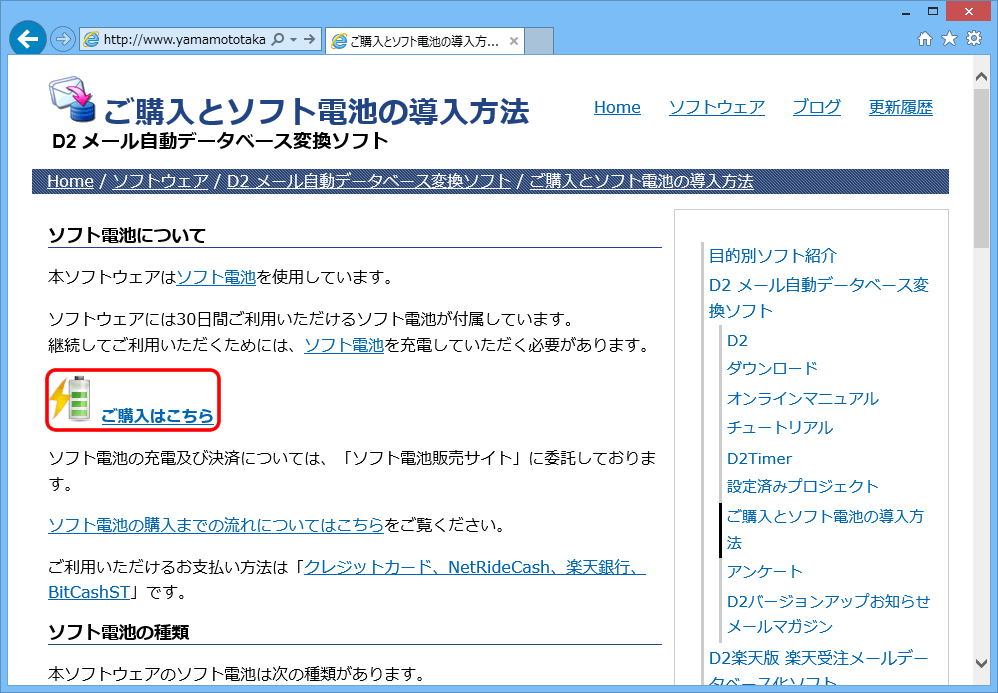
Task: Open the ソフトウェア navigation menu item
Action: click(x=716, y=107)
